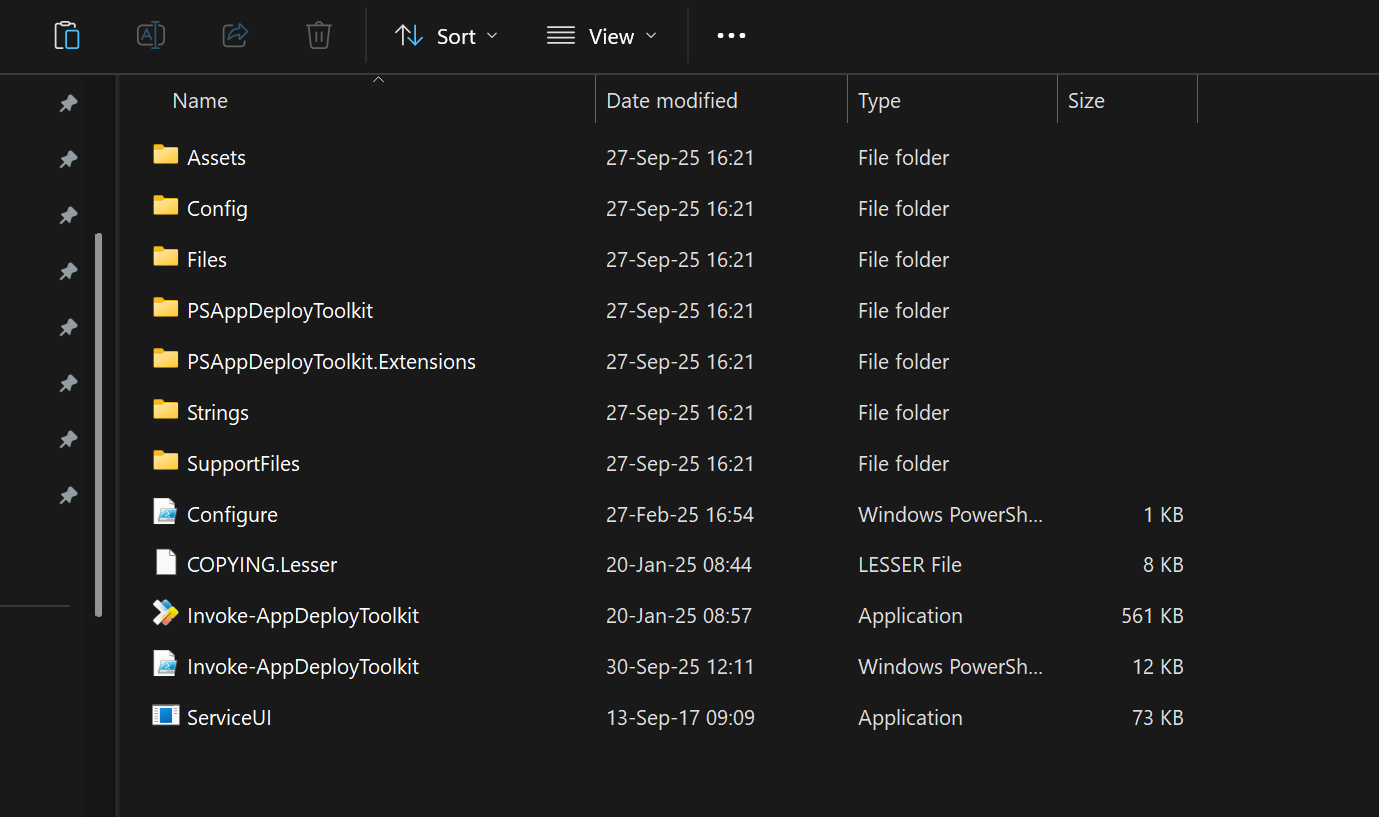Click the Share icon in toolbar

(x=235, y=36)
